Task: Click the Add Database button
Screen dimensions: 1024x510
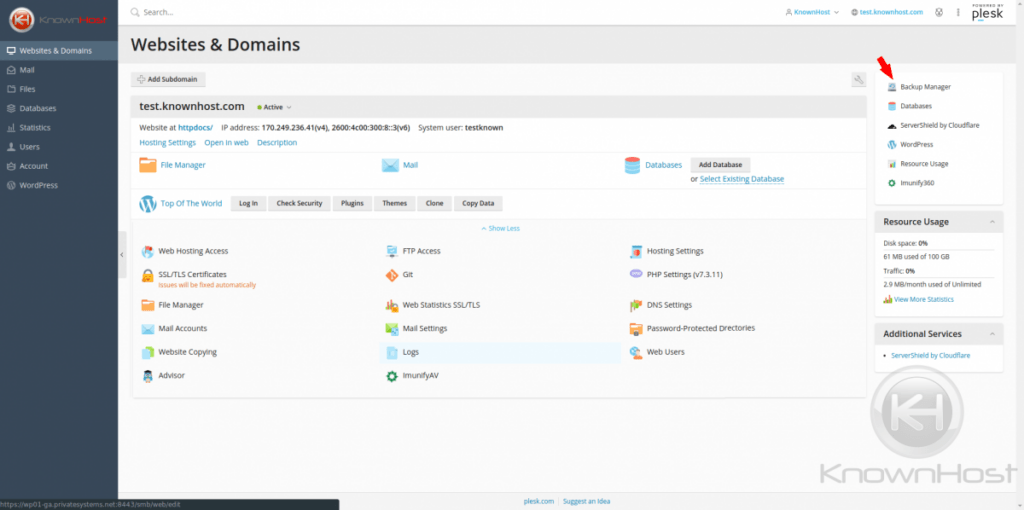Action: [720, 165]
